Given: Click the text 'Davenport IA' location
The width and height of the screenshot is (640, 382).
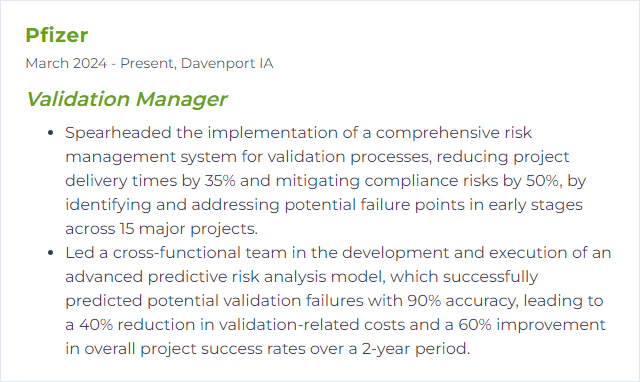Looking at the screenshot, I should (227, 63).
